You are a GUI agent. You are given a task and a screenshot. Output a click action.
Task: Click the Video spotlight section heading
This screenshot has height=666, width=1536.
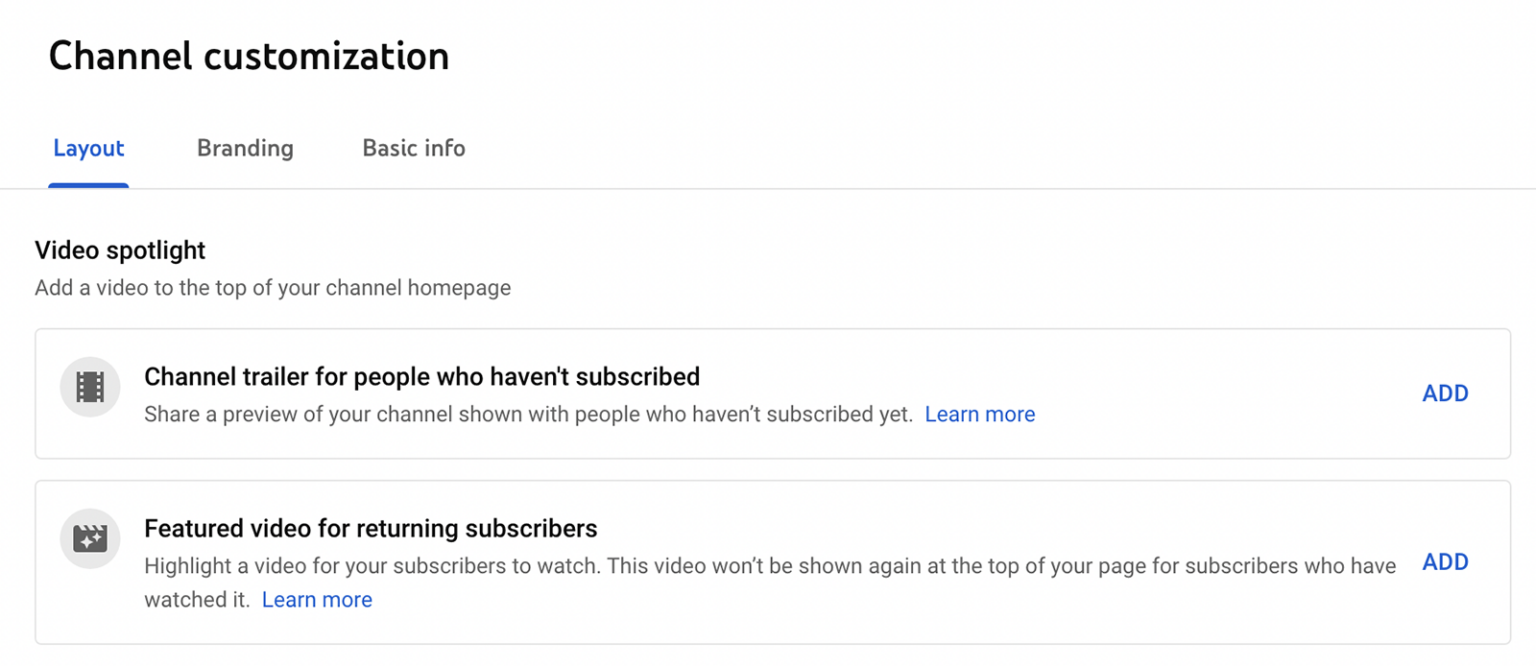click(x=119, y=250)
